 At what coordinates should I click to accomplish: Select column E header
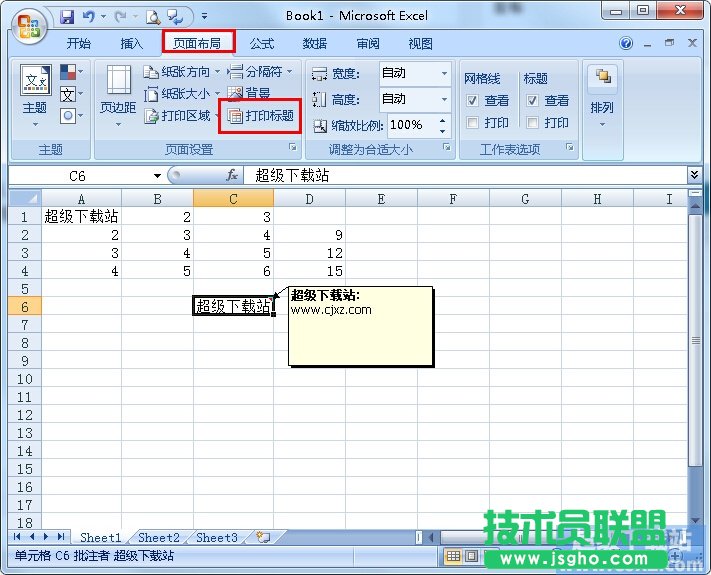(381, 199)
